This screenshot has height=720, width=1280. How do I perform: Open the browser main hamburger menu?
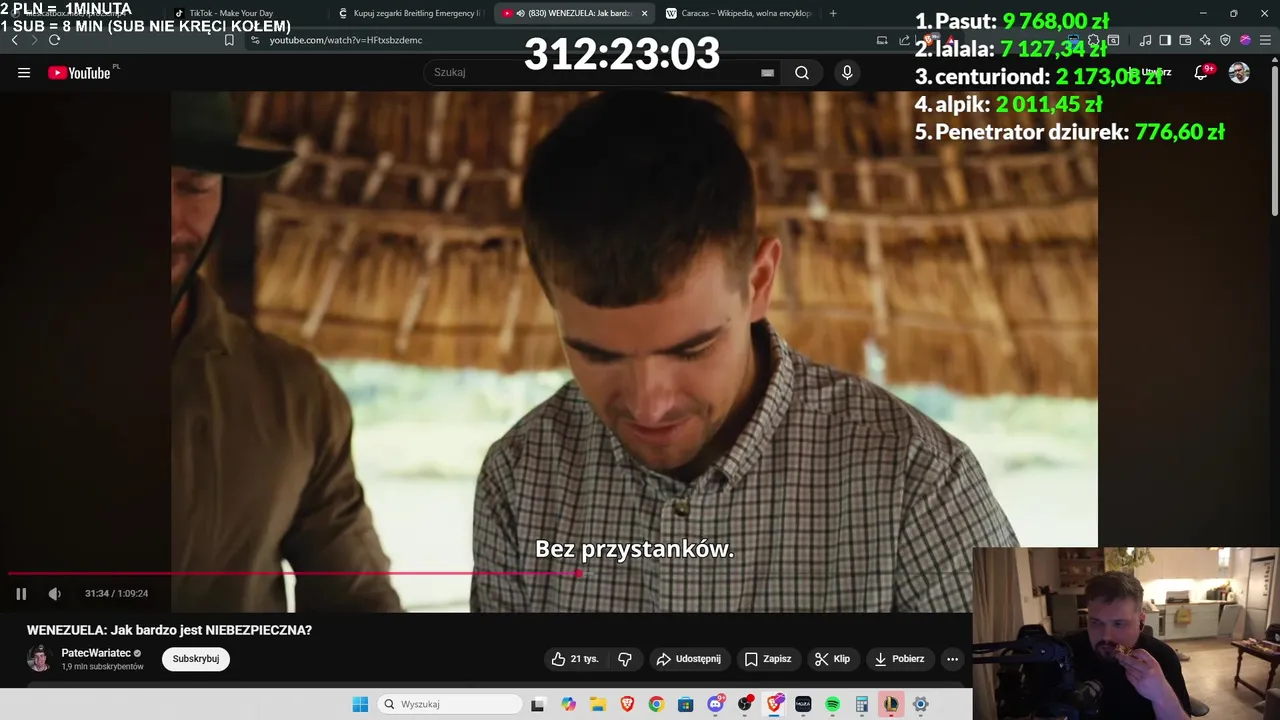[1264, 40]
